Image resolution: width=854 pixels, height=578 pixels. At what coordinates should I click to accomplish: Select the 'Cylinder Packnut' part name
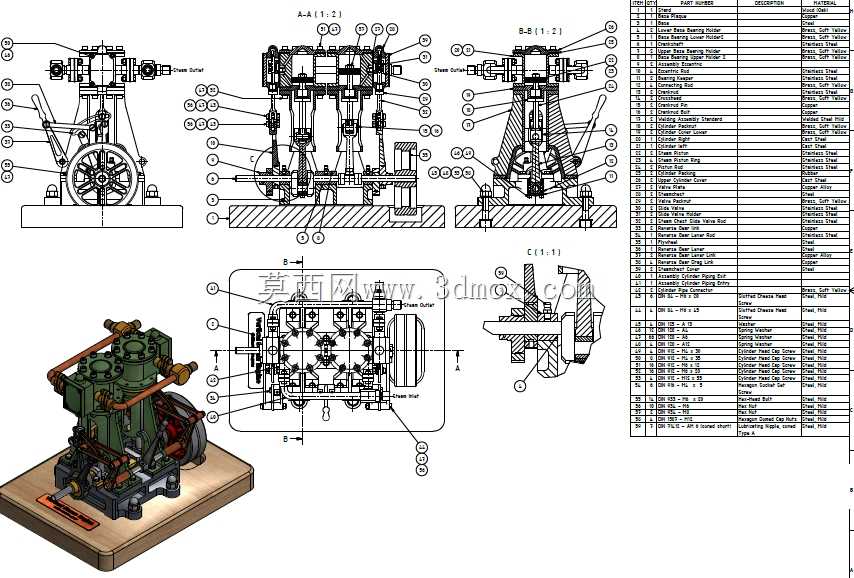tap(677, 126)
